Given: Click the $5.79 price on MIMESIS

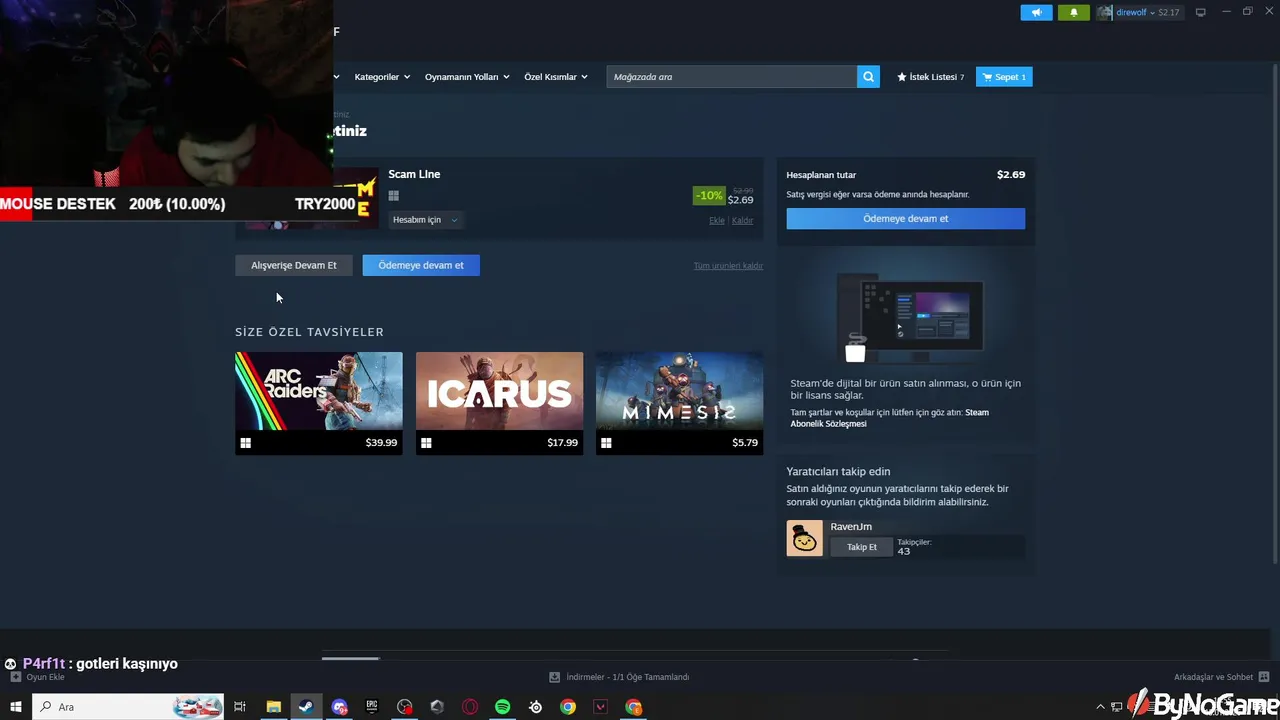Looking at the screenshot, I should tap(745, 443).
